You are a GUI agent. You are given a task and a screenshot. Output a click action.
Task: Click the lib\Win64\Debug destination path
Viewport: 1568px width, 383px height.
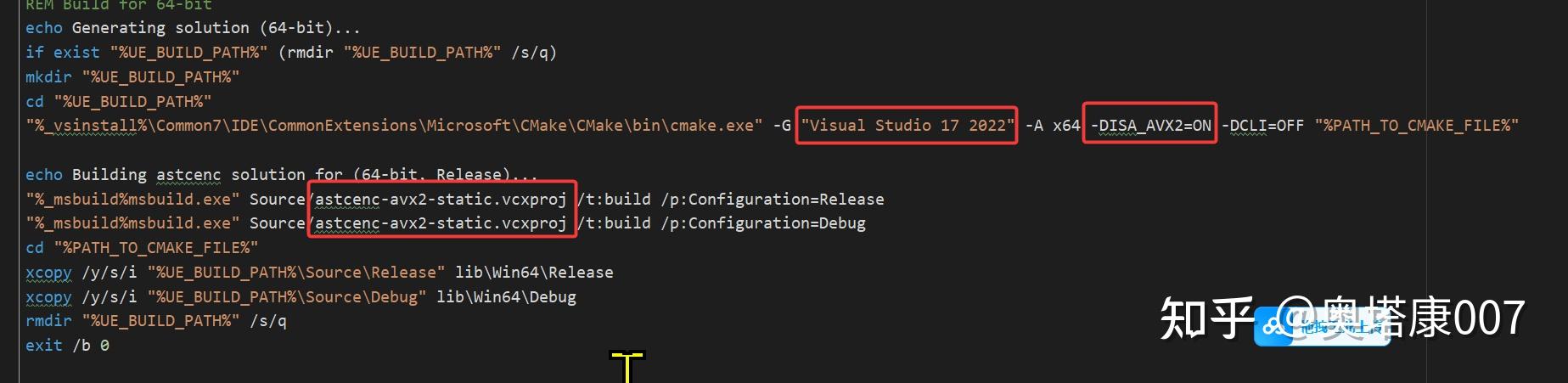[x=506, y=297]
